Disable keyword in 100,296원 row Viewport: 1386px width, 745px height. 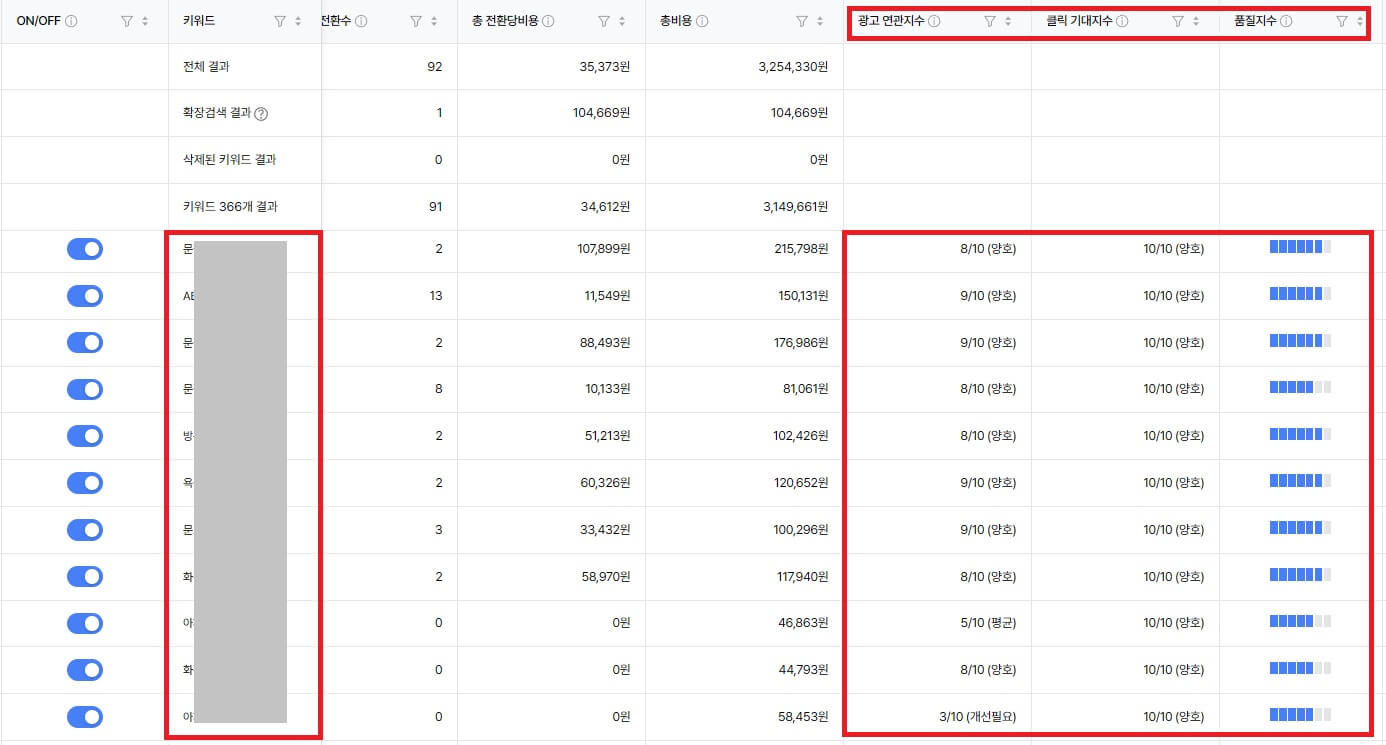click(x=85, y=529)
